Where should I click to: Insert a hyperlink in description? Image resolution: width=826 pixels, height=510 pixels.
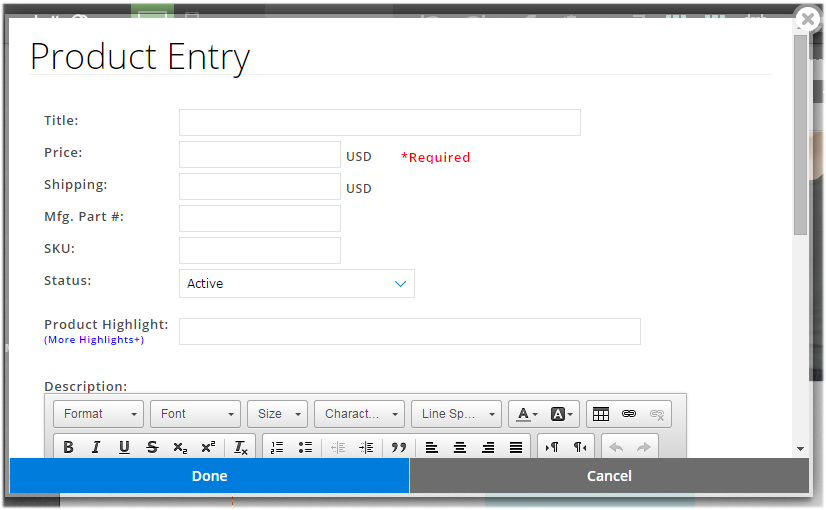628,414
